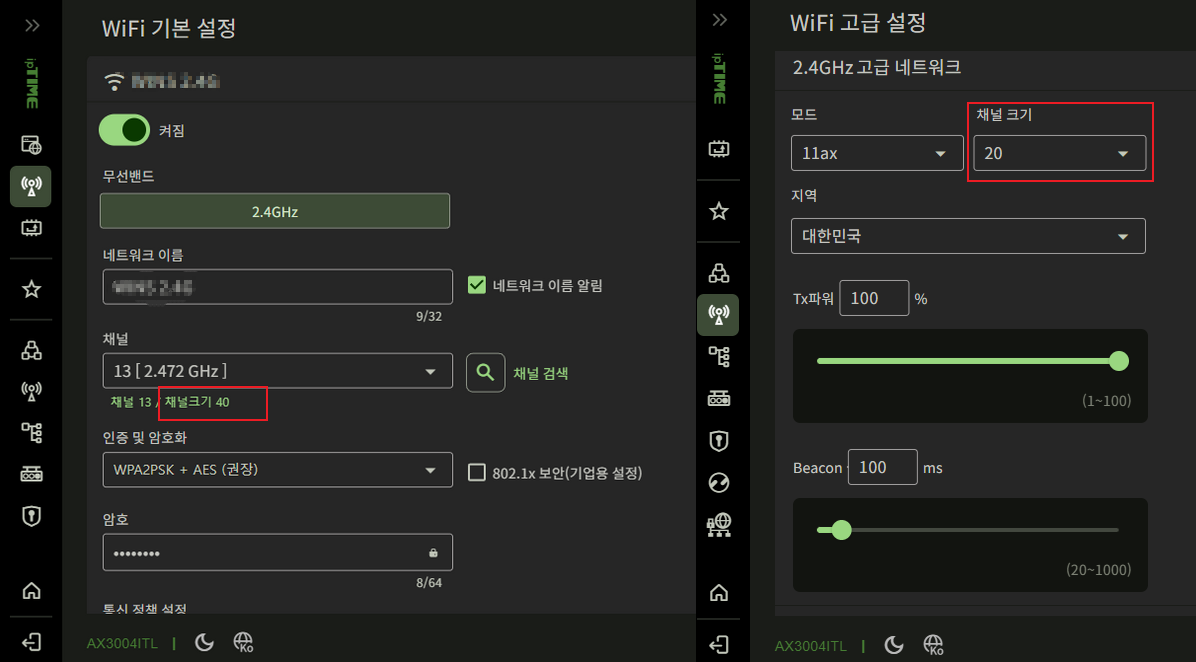The width and height of the screenshot is (1196, 662).
Task: Toggle dark mode moon icon in left footer
Action: click(204, 643)
